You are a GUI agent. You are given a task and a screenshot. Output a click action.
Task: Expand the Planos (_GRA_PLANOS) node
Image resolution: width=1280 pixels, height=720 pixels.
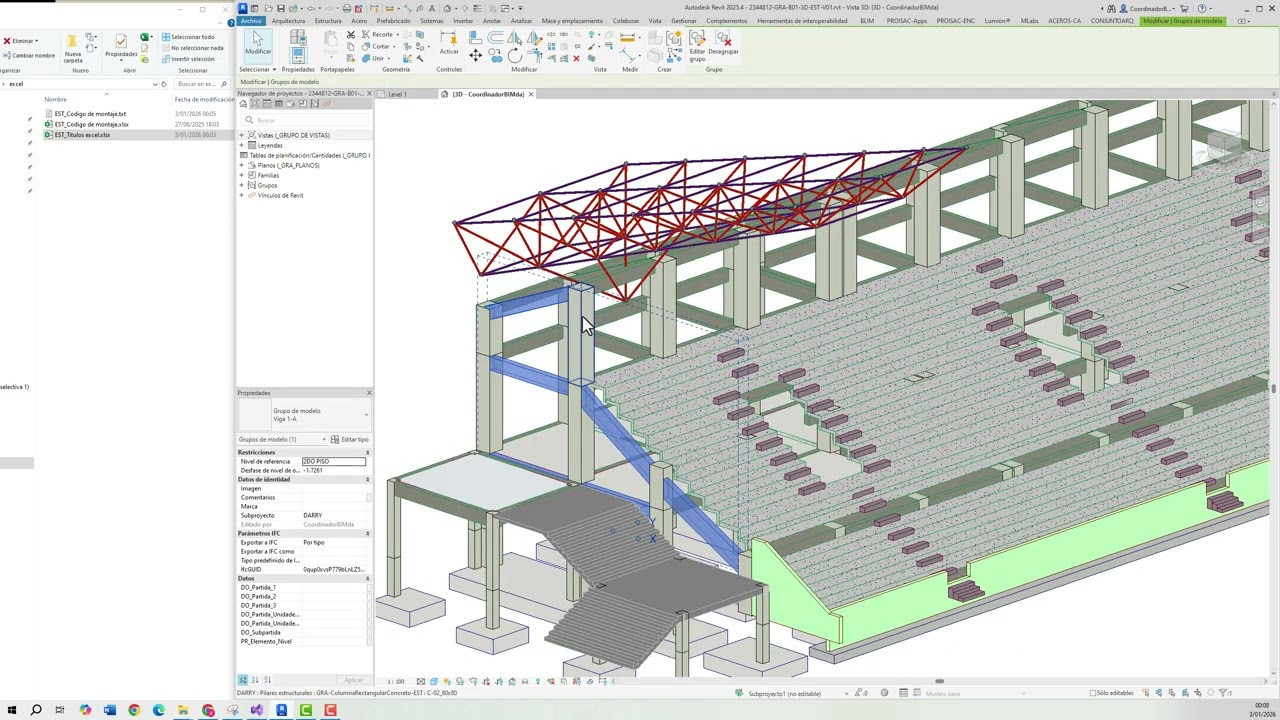242,165
